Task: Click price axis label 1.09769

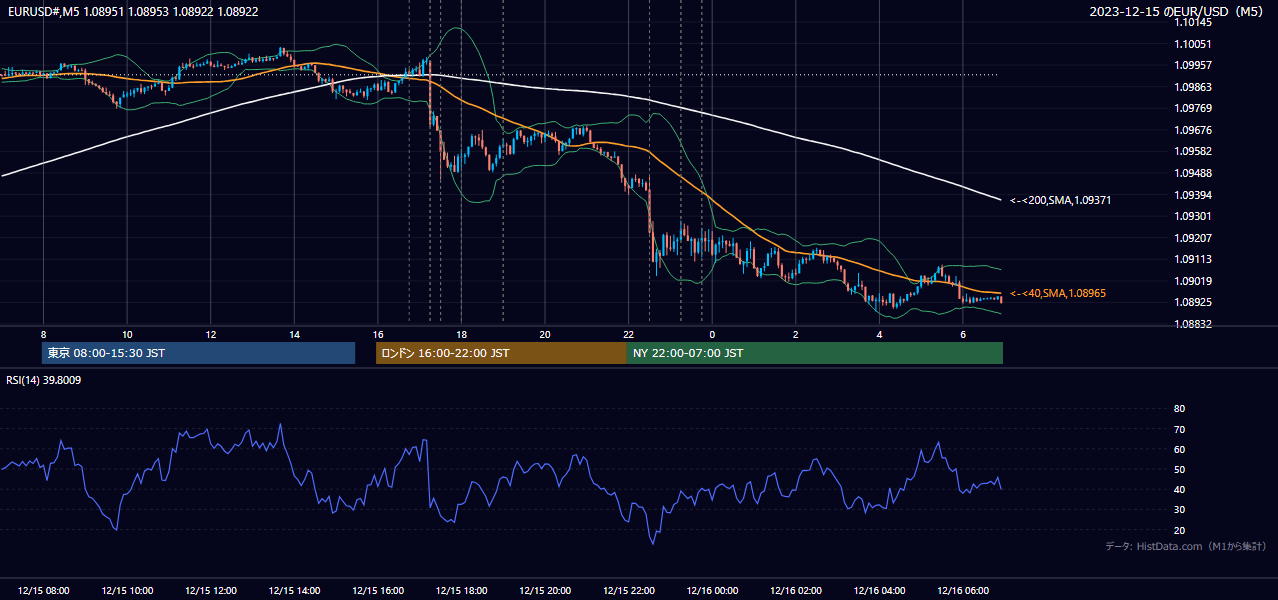Action: tap(1192, 108)
